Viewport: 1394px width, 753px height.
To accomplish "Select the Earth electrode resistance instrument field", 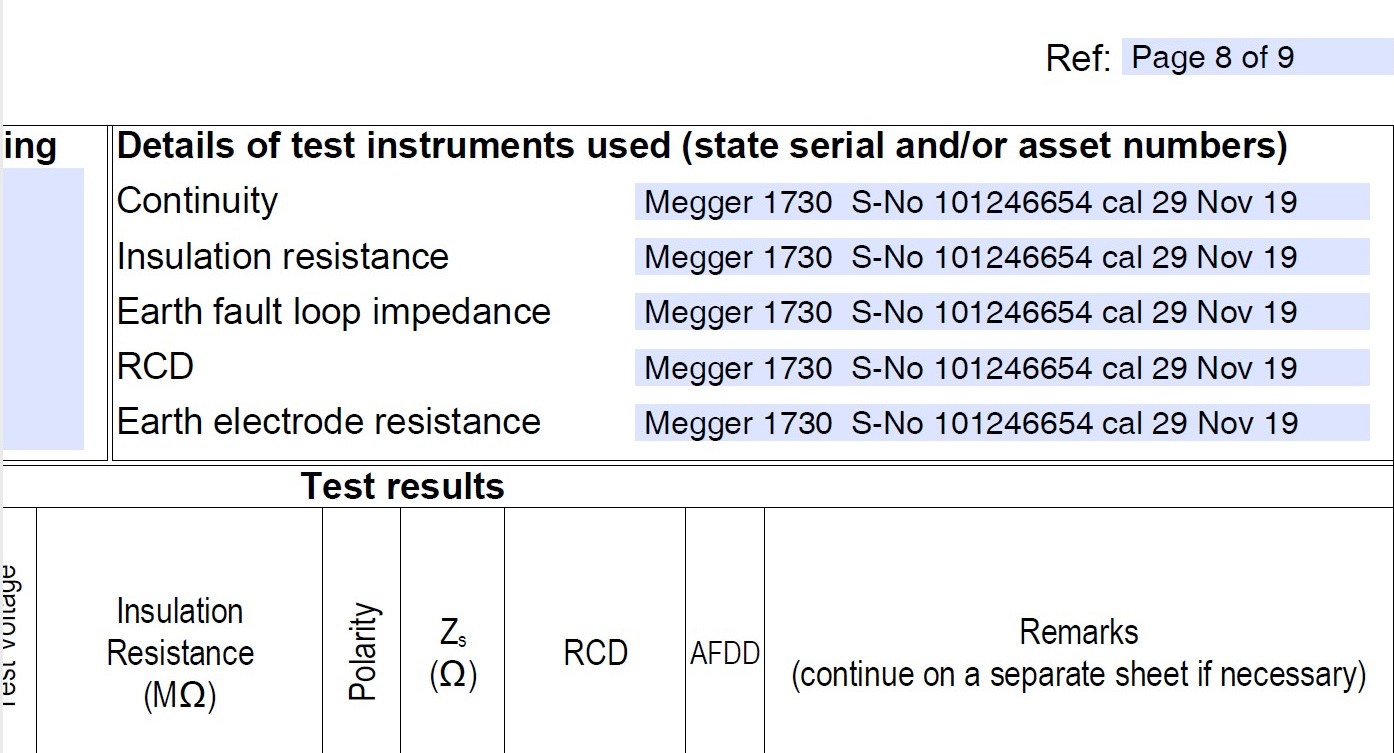I will 1002,423.
